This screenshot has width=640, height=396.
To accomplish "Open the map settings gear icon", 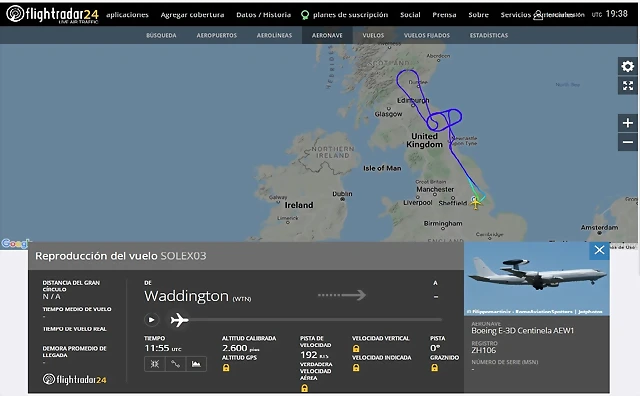I will pyautogui.click(x=628, y=66).
